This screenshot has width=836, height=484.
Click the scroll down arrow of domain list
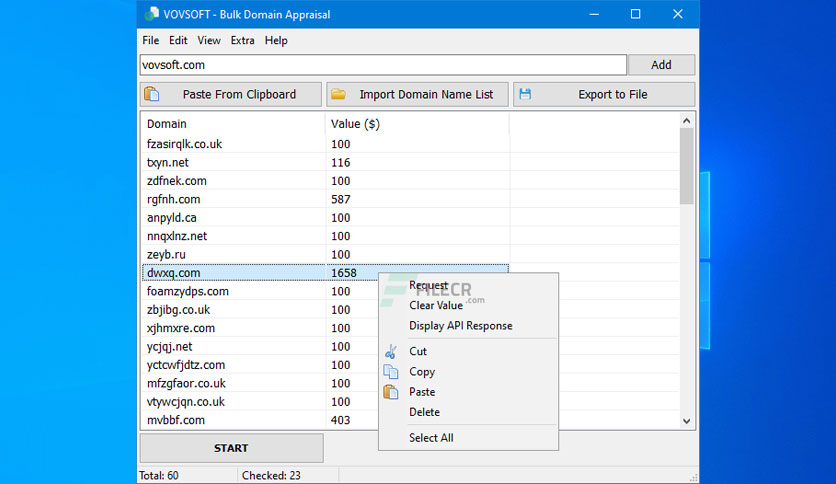tap(687, 421)
